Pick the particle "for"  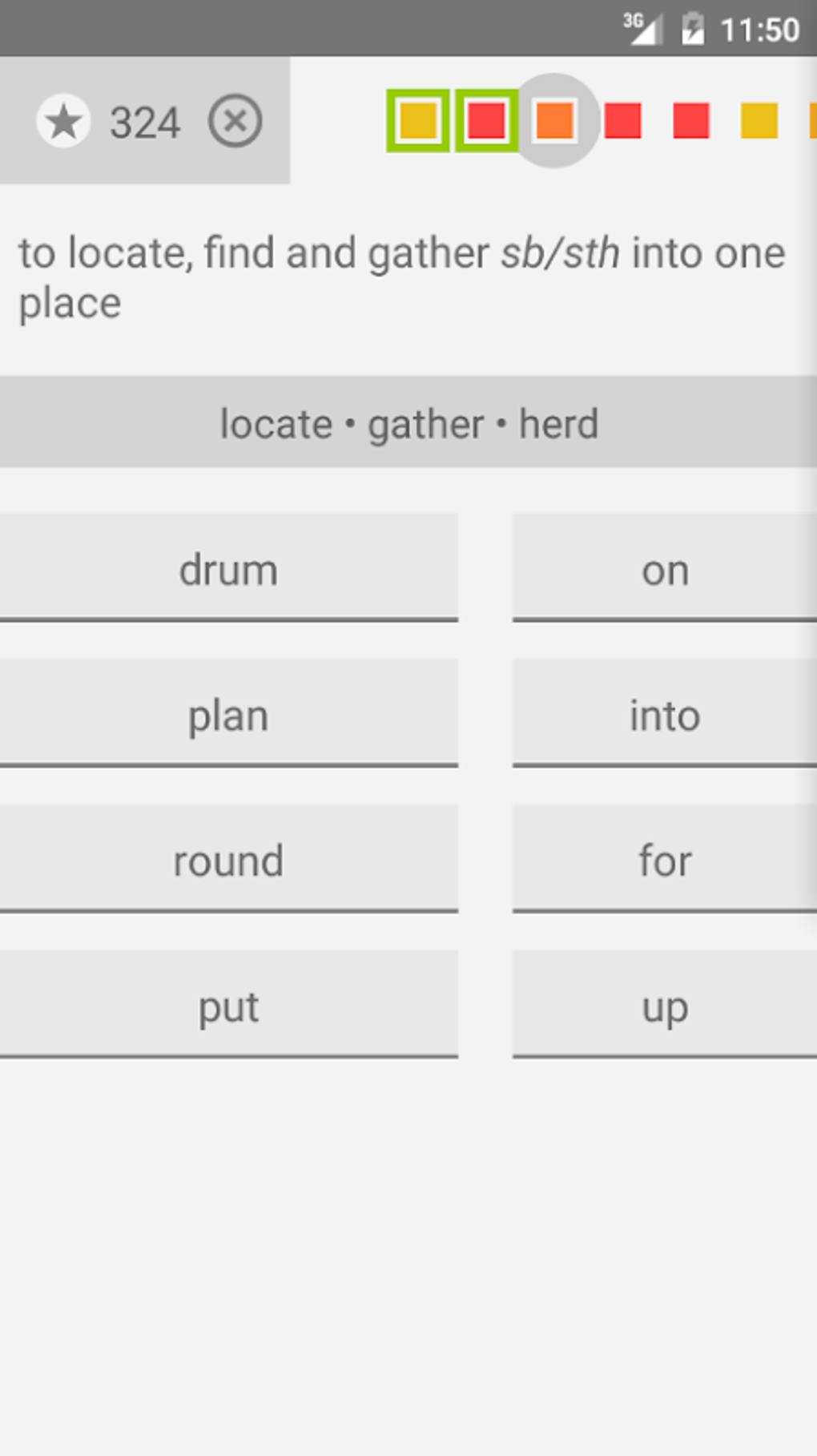tap(665, 859)
